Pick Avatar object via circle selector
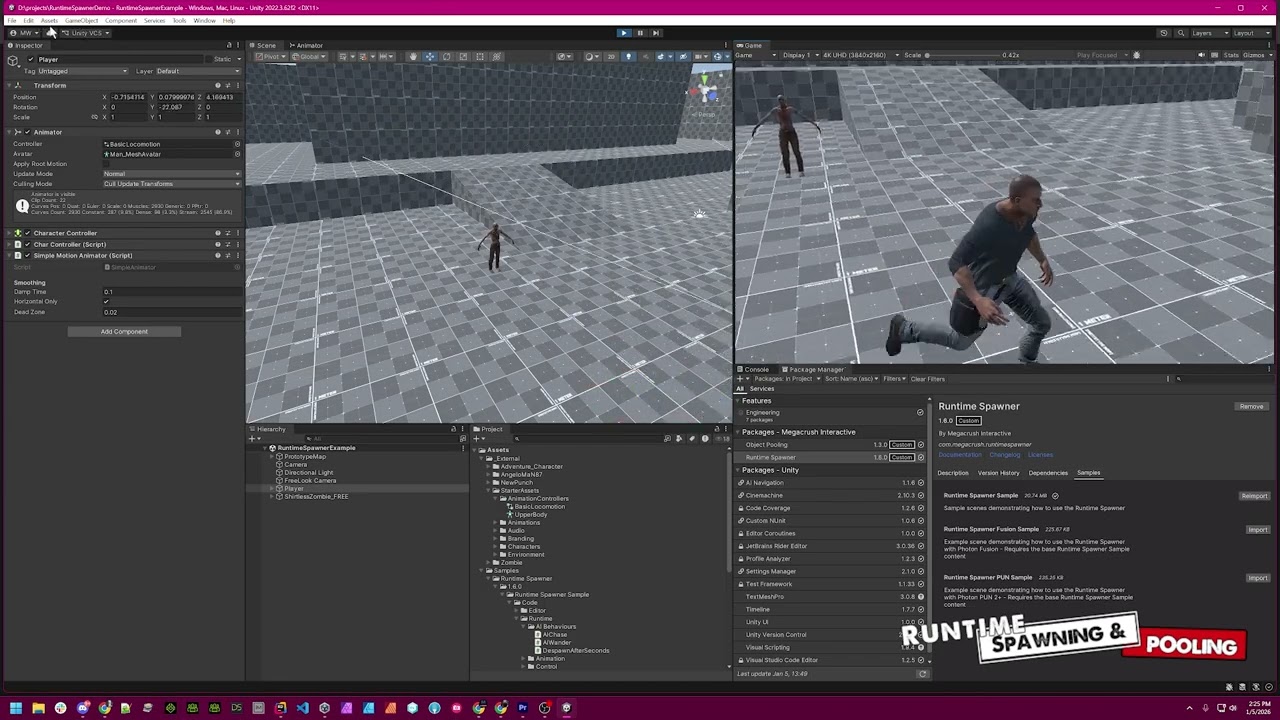Screen dimensions: 1280x720 (x=237, y=154)
